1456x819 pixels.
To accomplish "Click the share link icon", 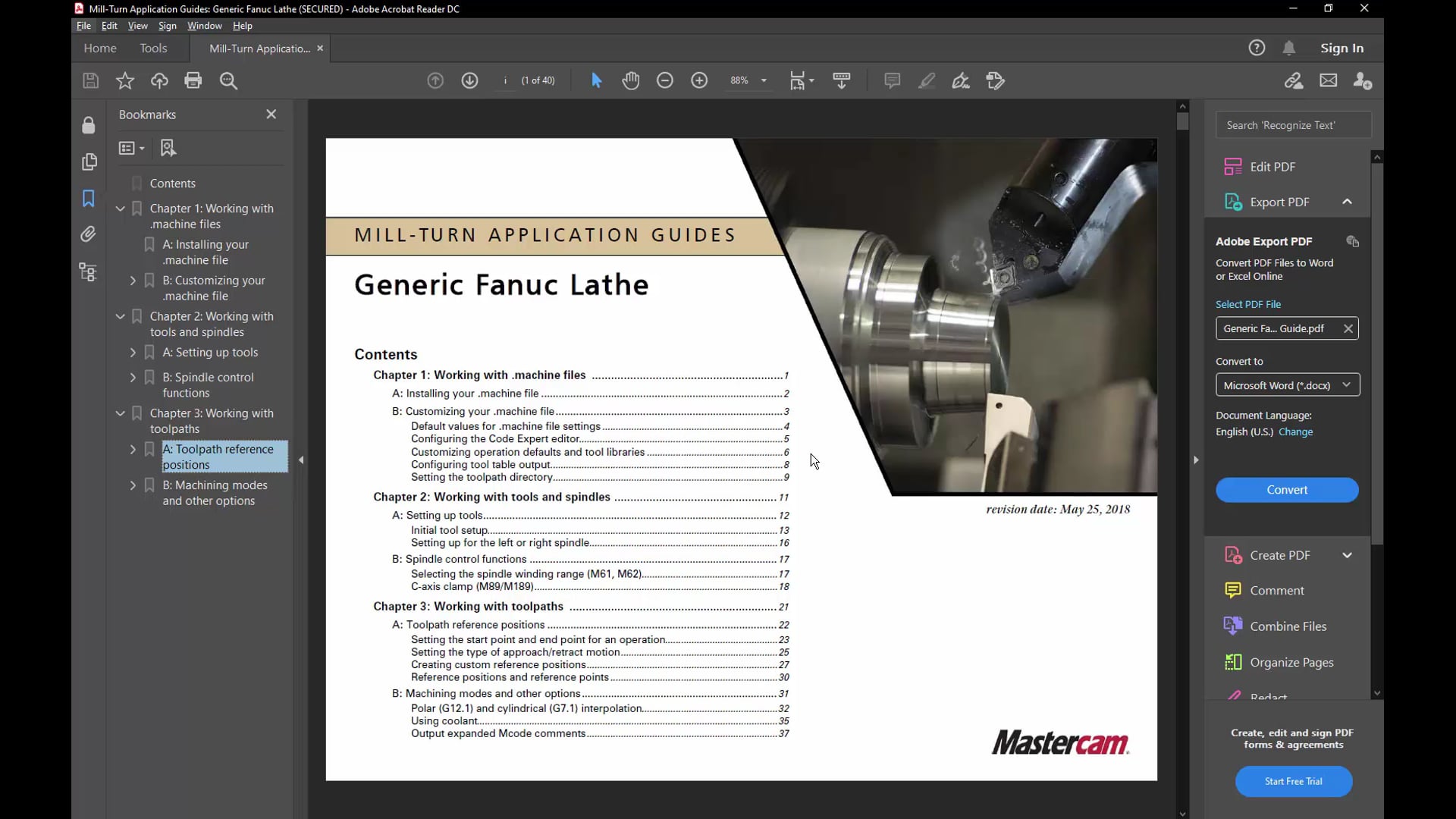I will pyautogui.click(x=1294, y=80).
